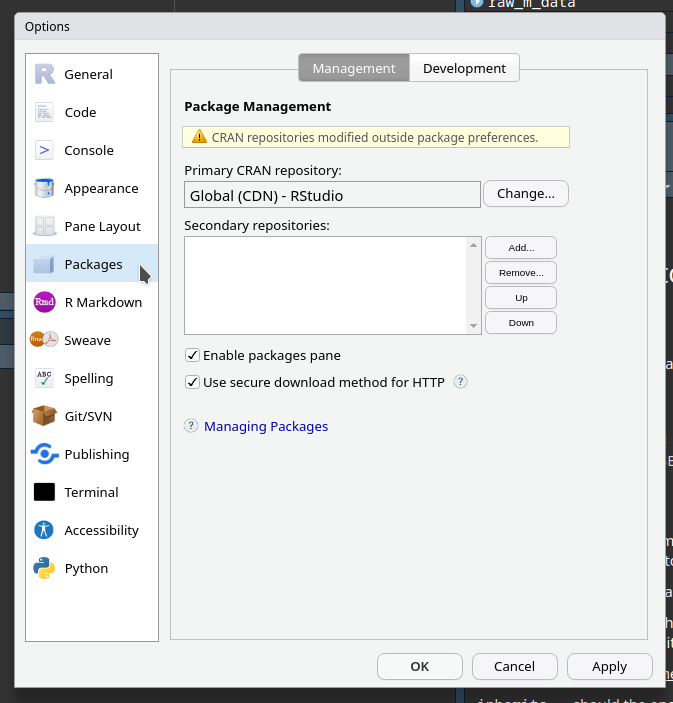Click the secondary repositories scroll up arrow
This screenshot has height=703, width=673.
(473, 245)
